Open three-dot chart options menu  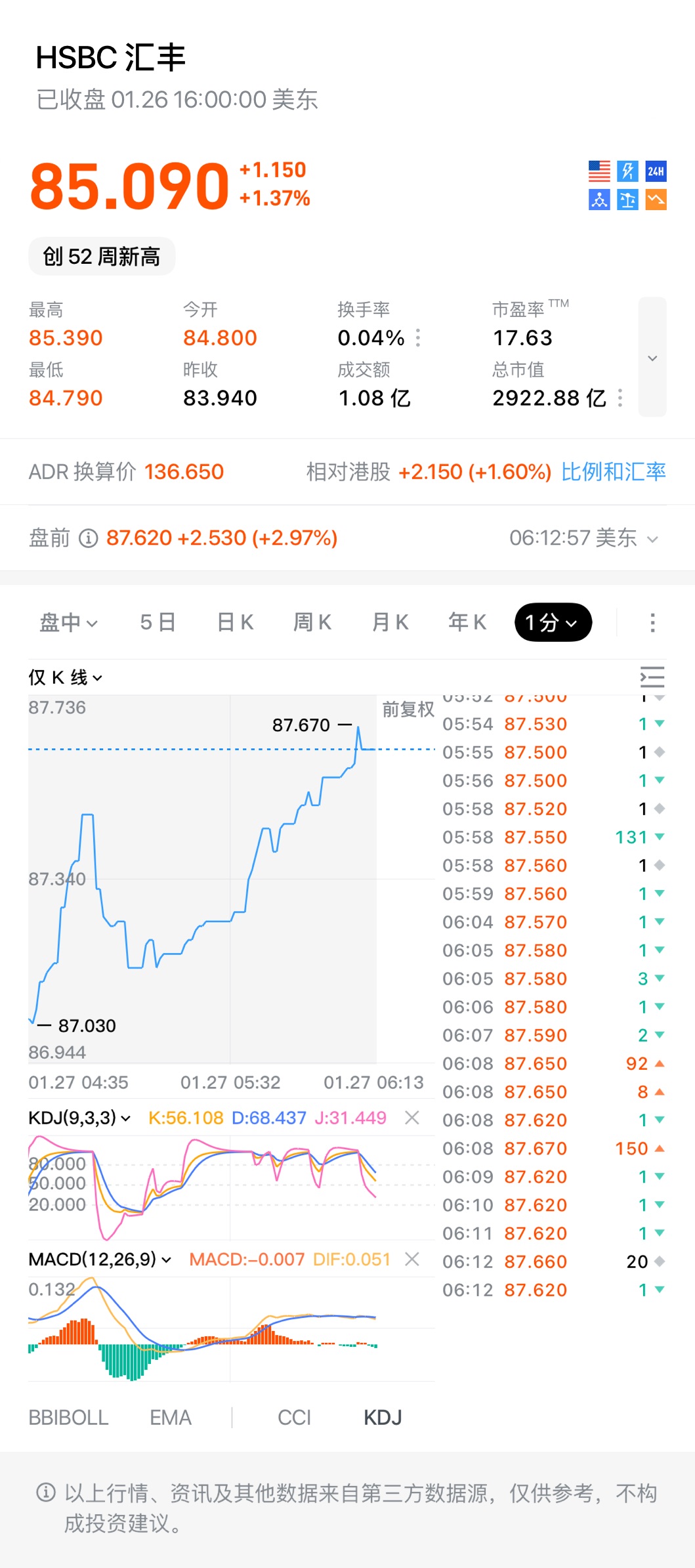pyautogui.click(x=652, y=622)
